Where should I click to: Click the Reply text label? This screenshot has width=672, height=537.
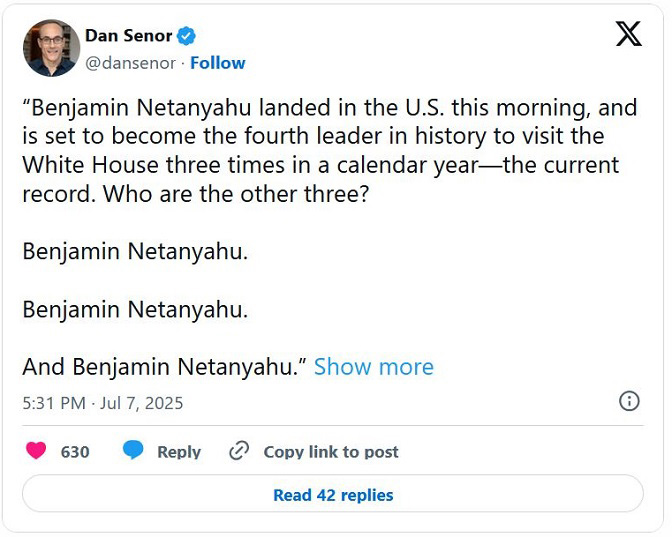179,452
